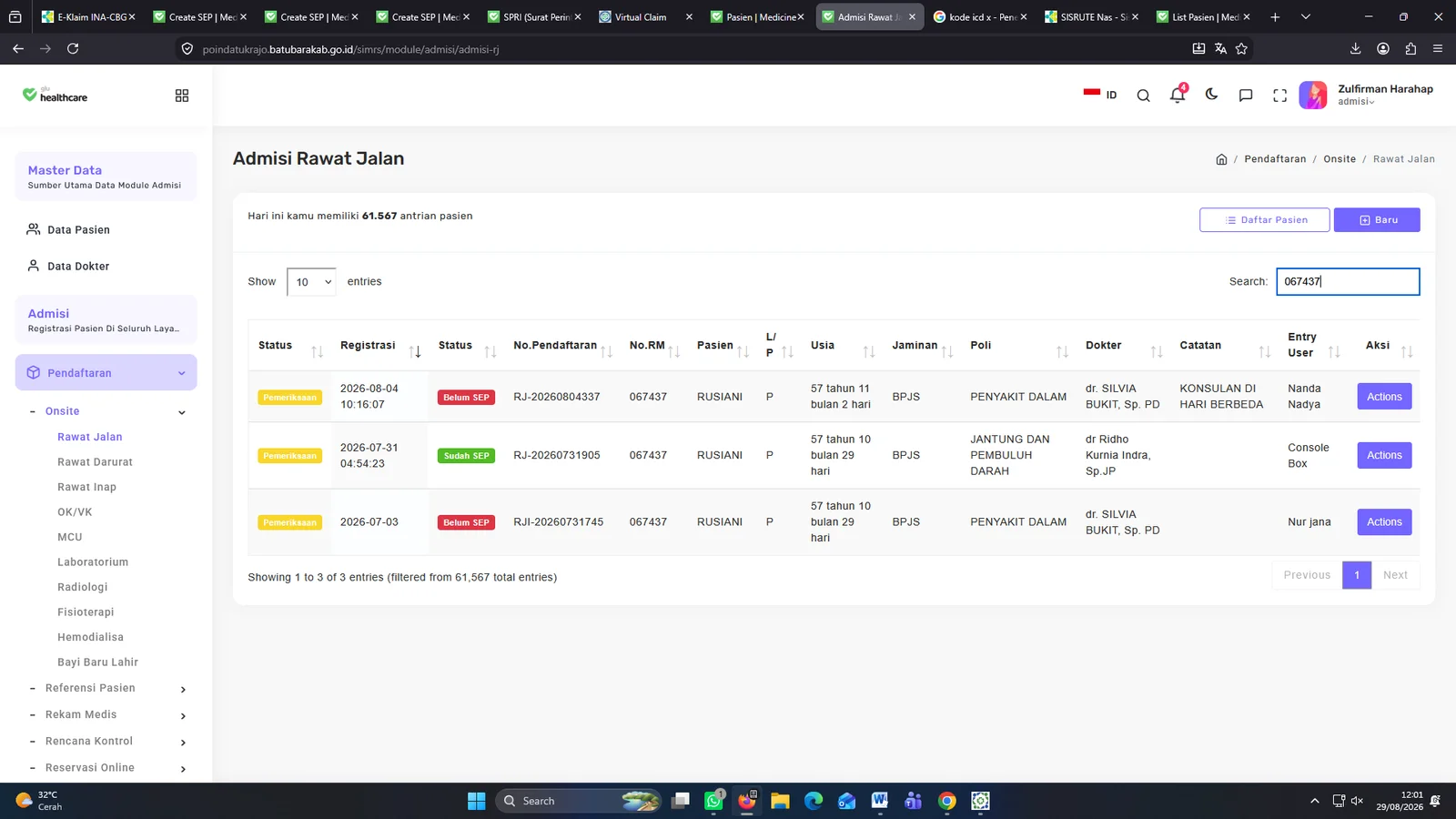Switch to E-Klaim INA-CBG browser tab
Viewport: 1456px width, 819px height.
coord(88,17)
